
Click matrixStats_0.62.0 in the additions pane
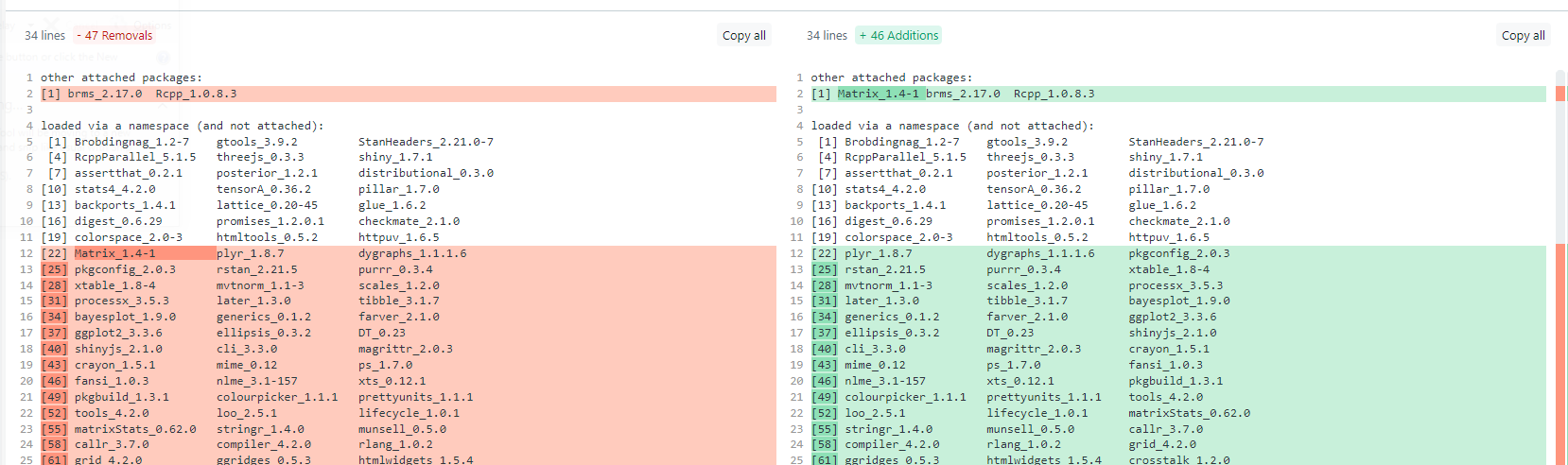tap(1189, 413)
